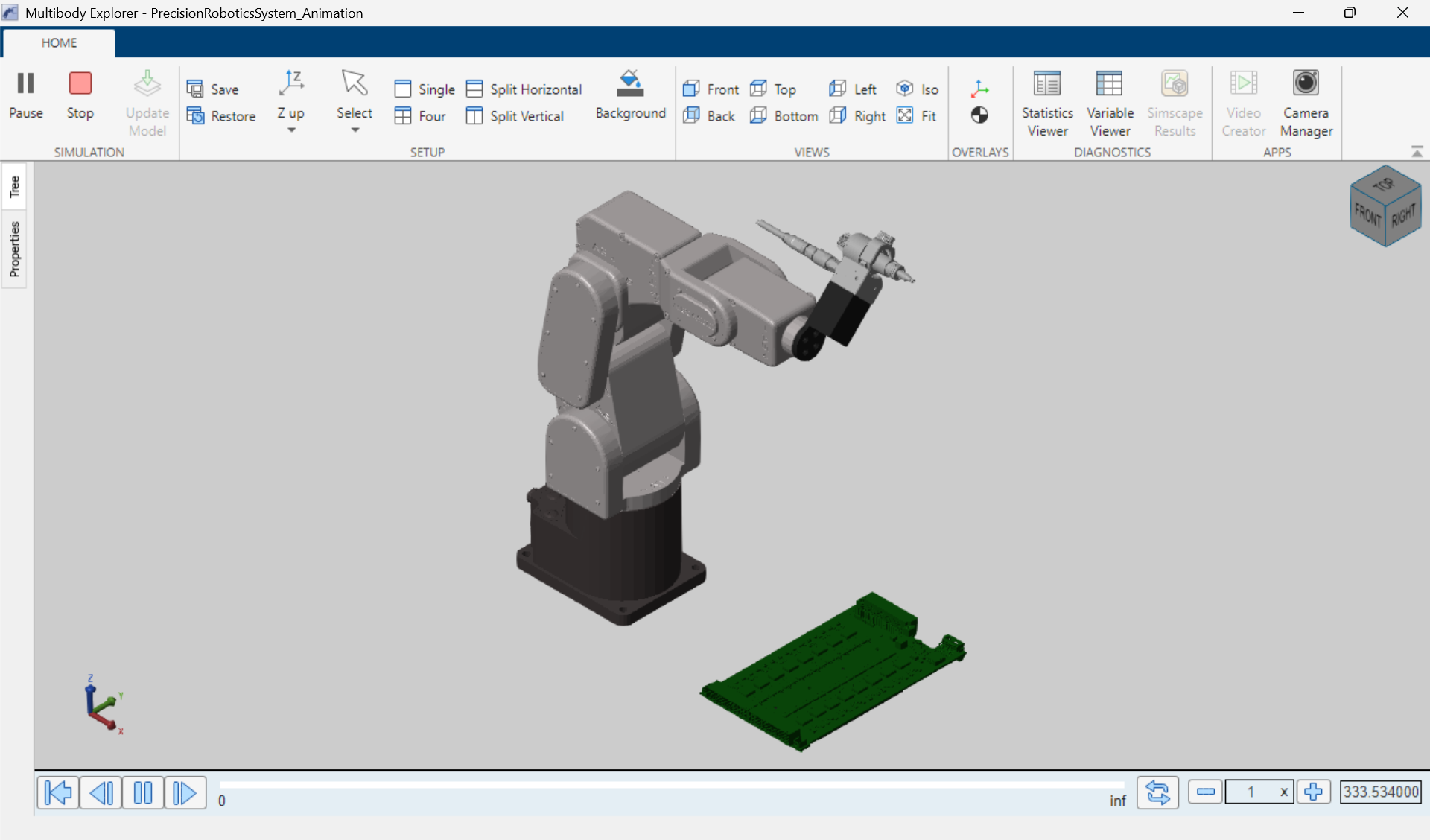This screenshot has height=840, width=1430.
Task: Toggle loop playback
Action: point(1158,792)
